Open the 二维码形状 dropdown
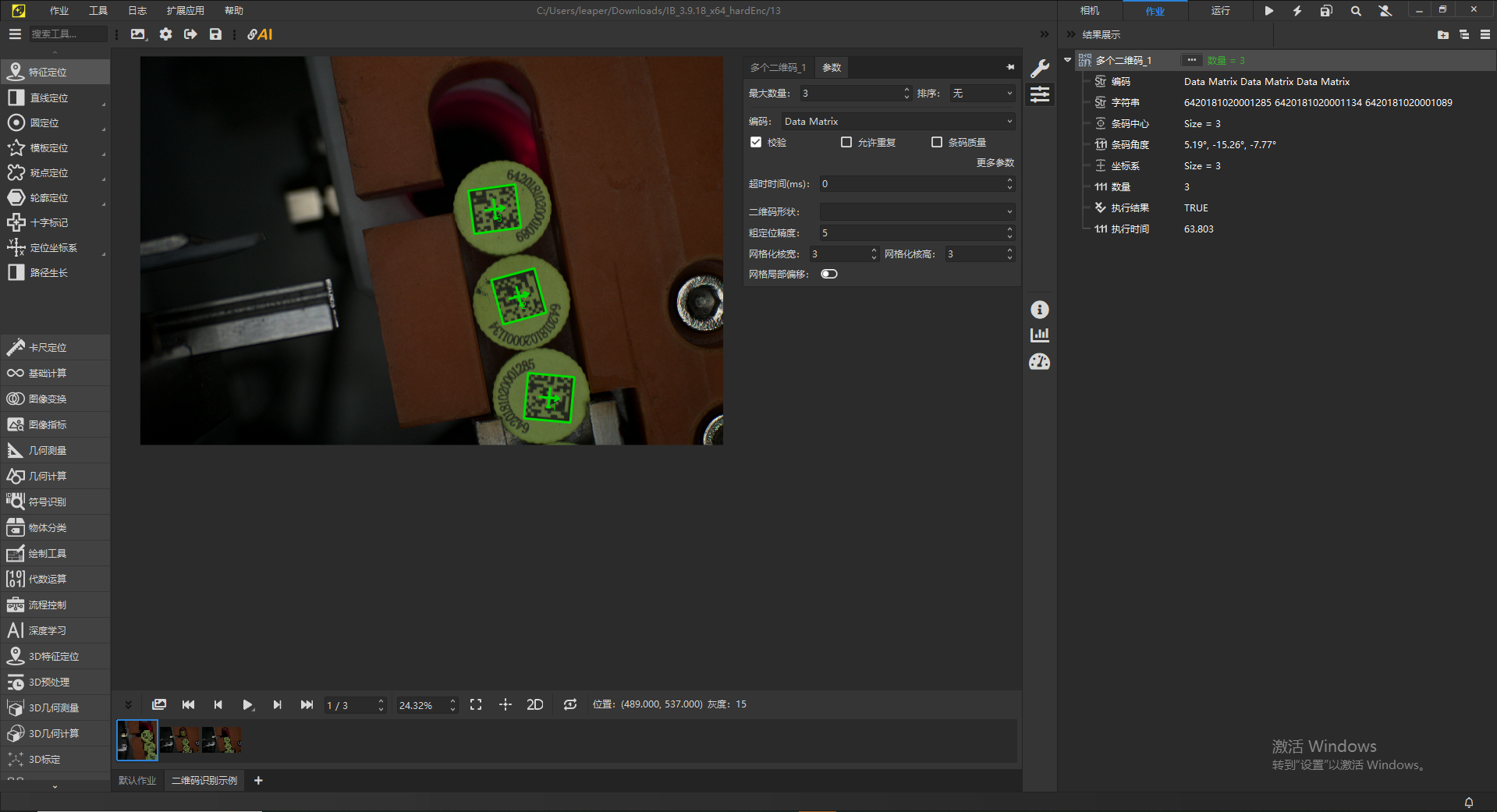 [917, 212]
